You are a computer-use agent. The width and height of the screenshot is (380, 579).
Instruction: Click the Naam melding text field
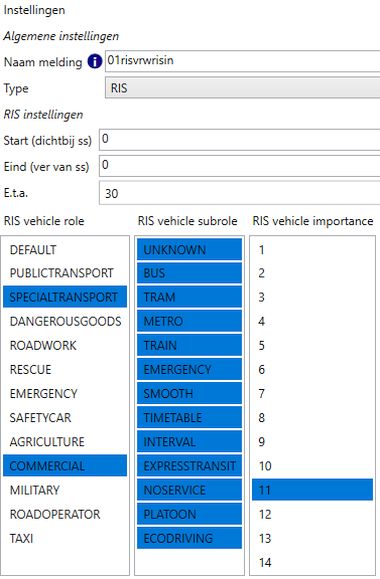coord(243,61)
